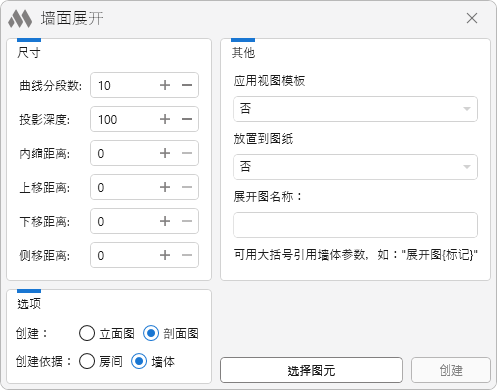Click the 创建 button

coord(451,370)
